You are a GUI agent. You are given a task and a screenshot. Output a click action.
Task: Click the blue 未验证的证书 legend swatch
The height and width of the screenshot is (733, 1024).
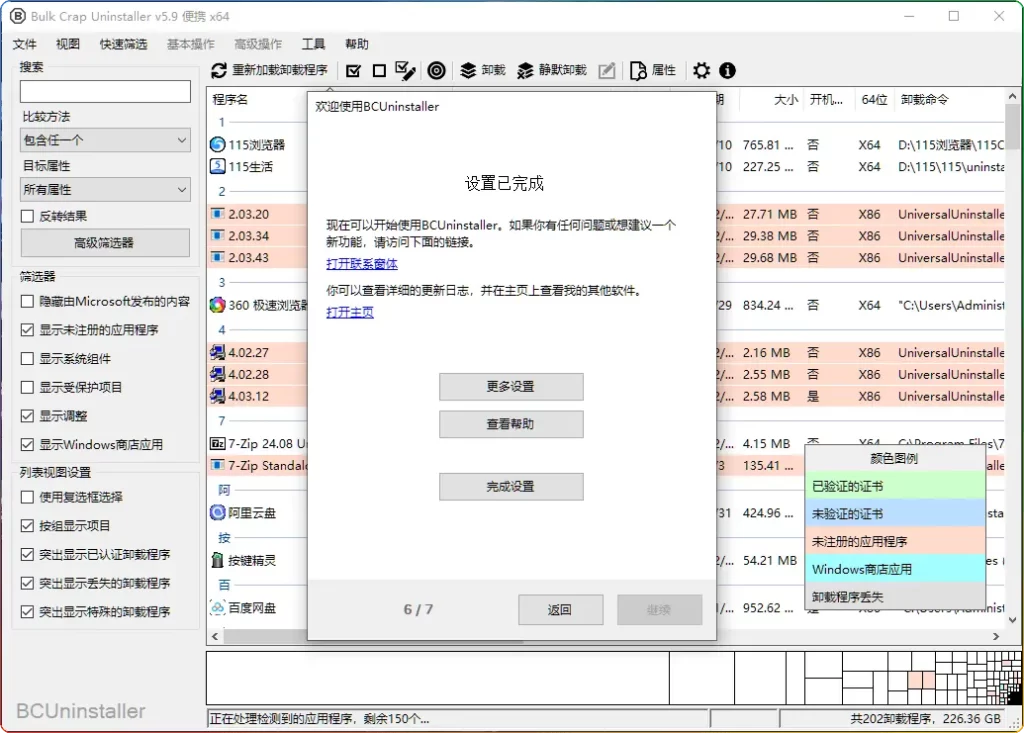pyautogui.click(x=895, y=513)
